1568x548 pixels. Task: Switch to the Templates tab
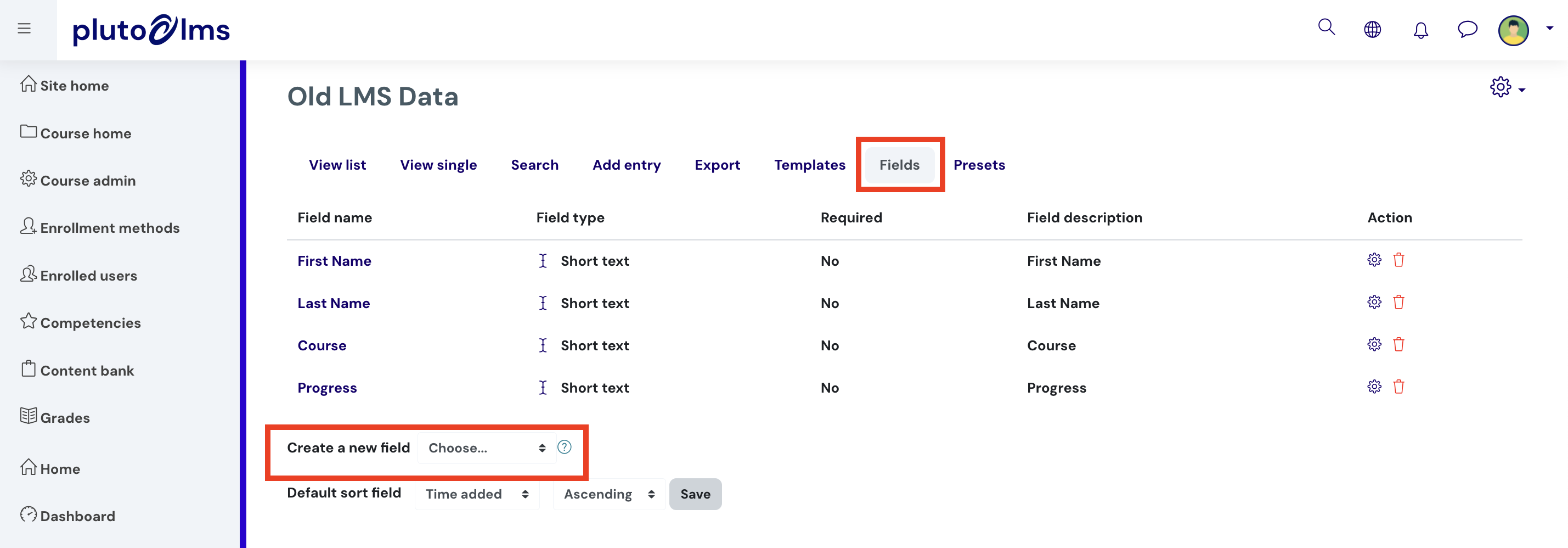[810, 165]
